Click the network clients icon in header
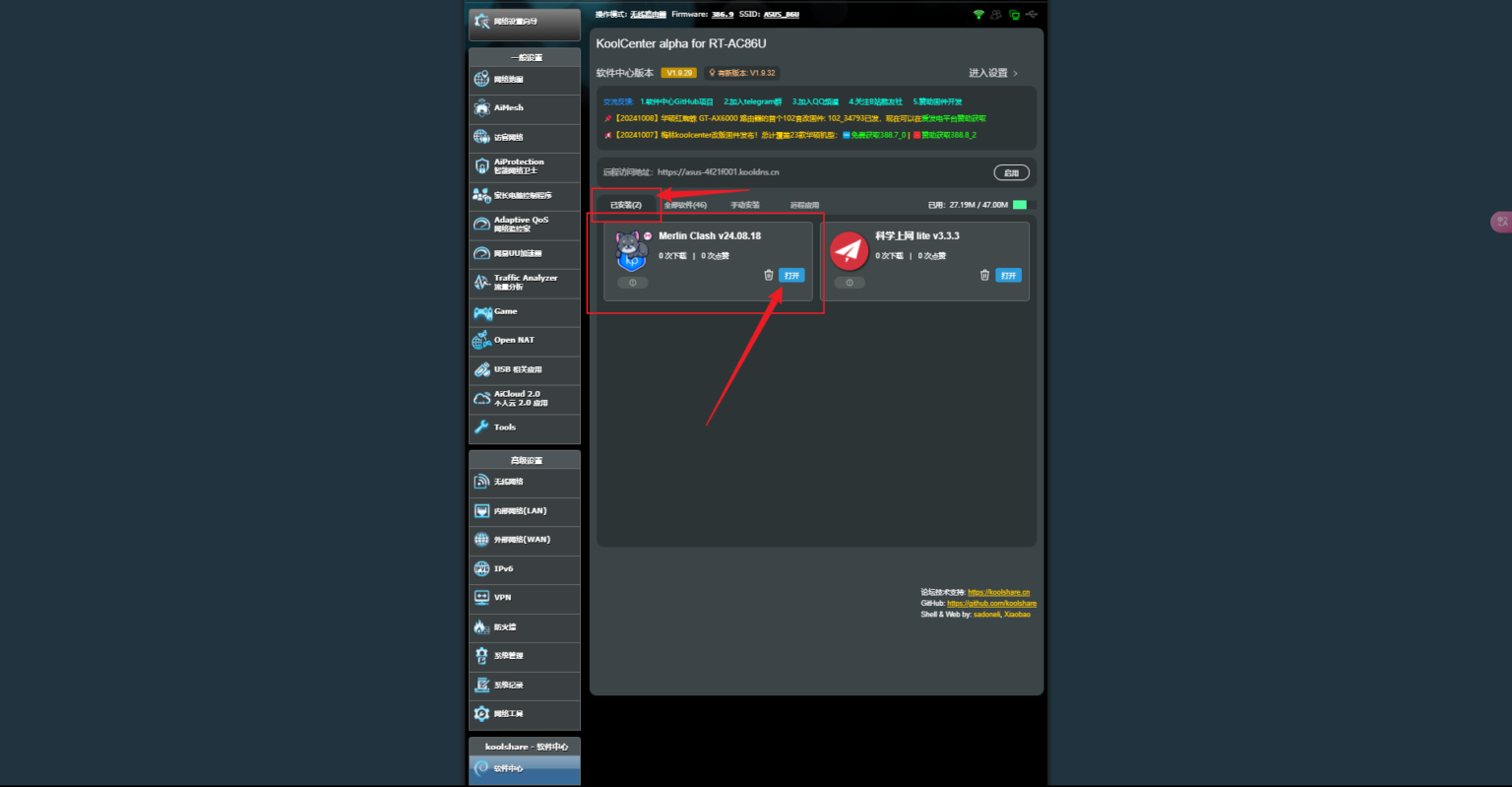 click(x=1014, y=15)
